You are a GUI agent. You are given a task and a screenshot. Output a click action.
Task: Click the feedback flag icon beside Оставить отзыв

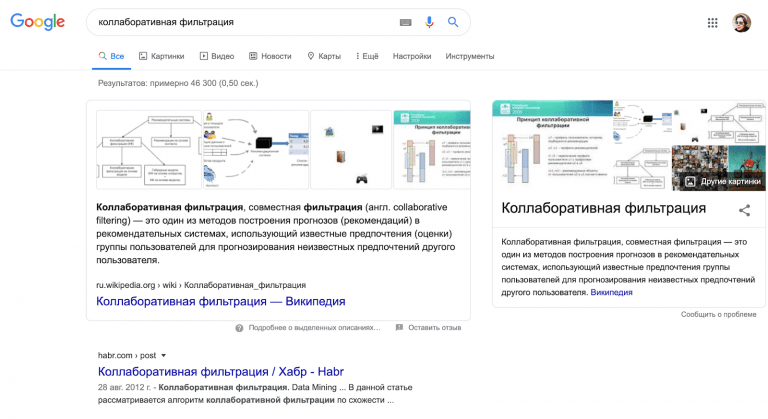tap(399, 327)
